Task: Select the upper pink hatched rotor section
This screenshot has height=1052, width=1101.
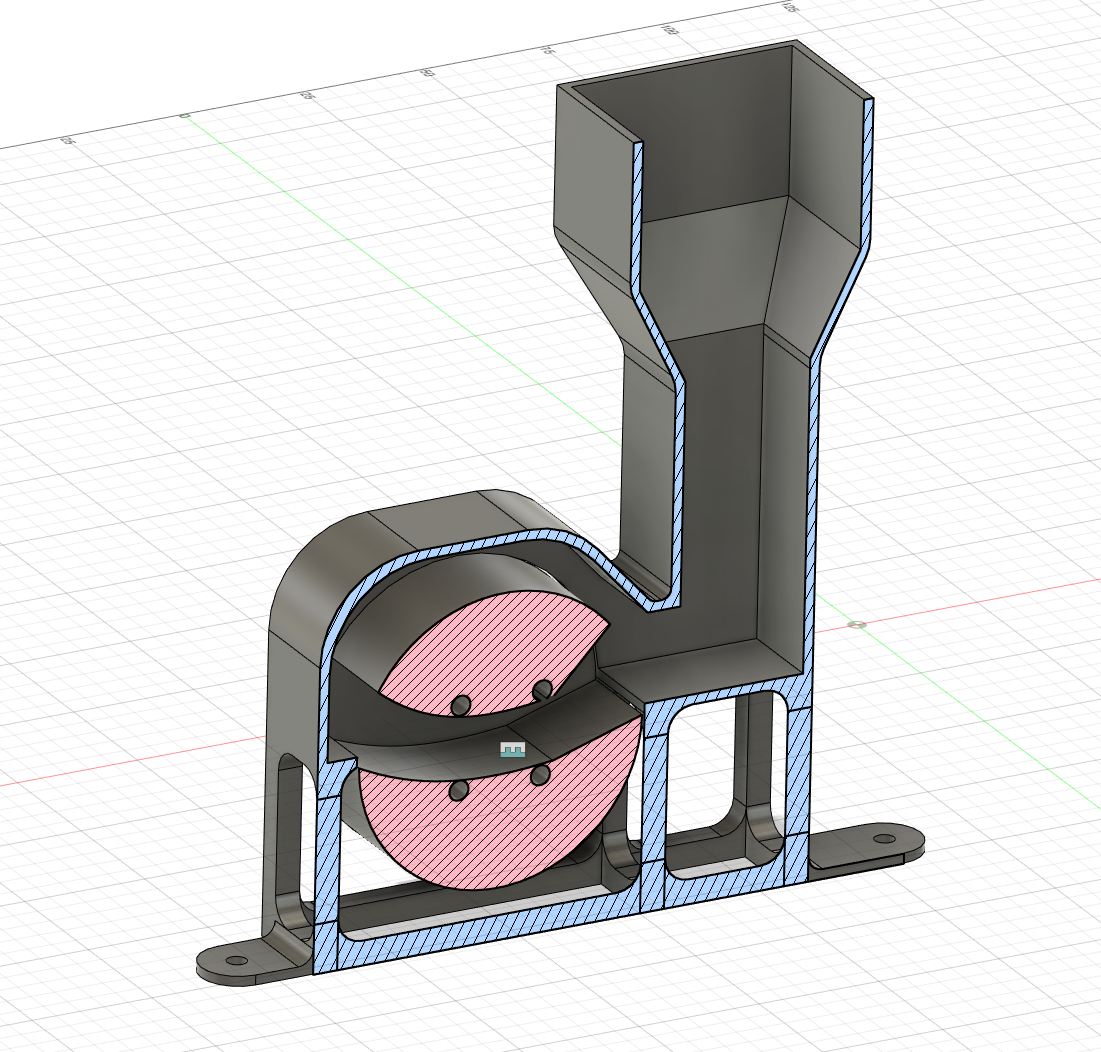Action: (x=495, y=652)
